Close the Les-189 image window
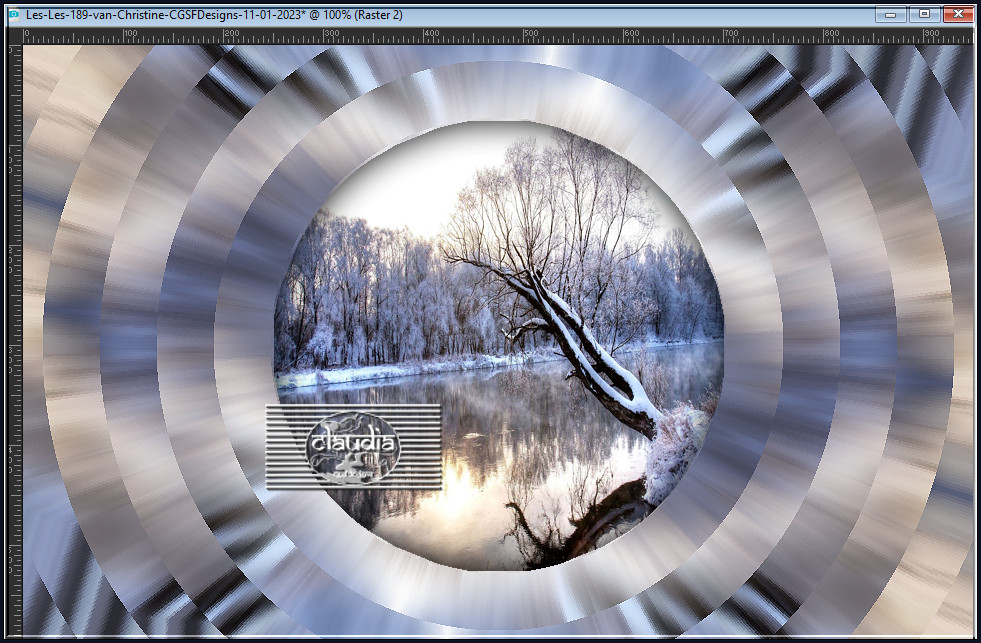Image resolution: width=981 pixels, height=643 pixels. coord(958,14)
